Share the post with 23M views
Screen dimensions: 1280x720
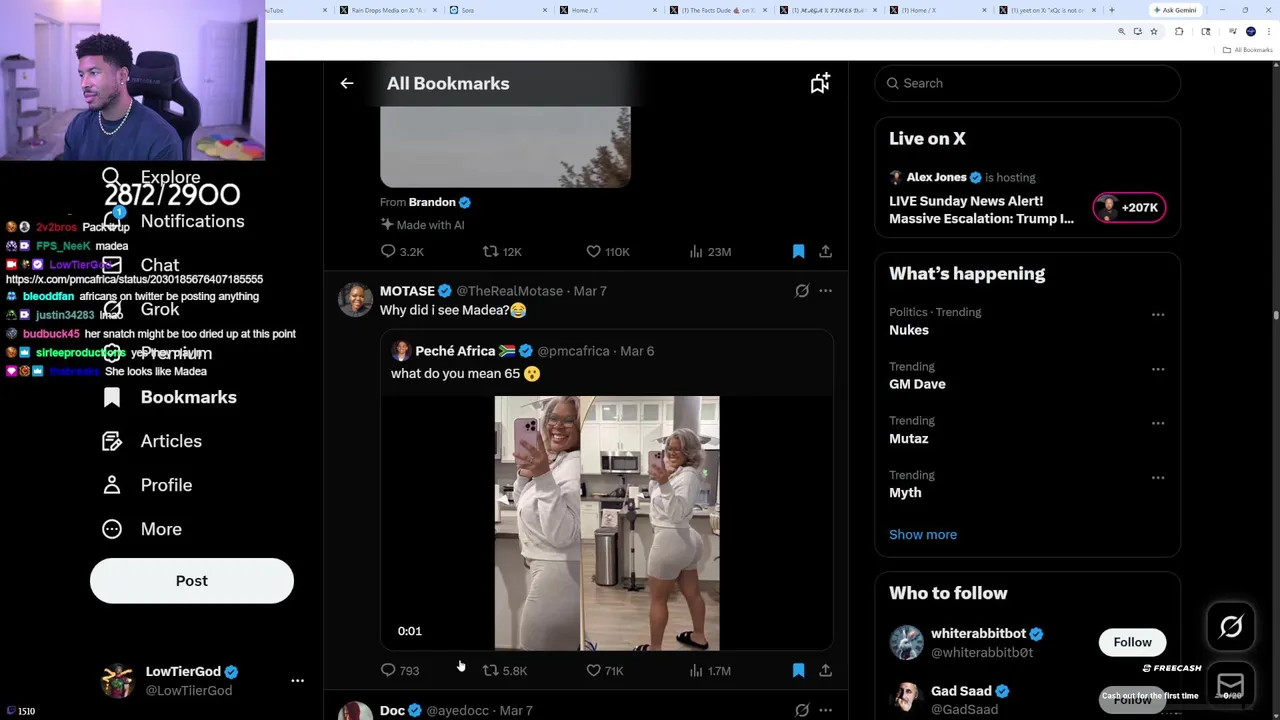tap(825, 252)
